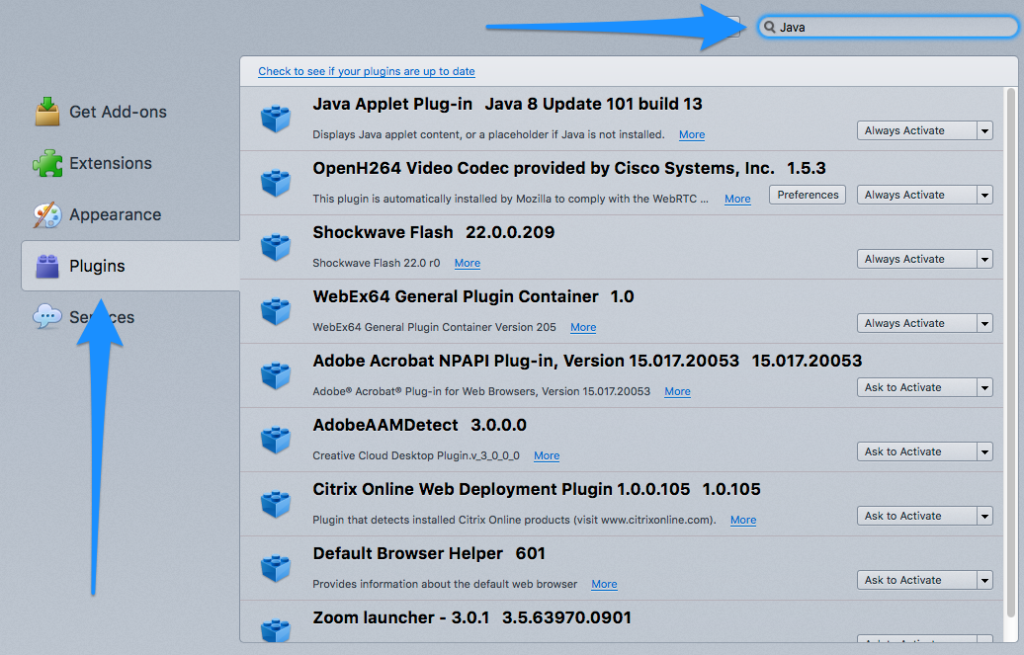The image size is (1024, 655).
Task: Open Citrix Online Plugin activation dropdown
Action: tap(925, 516)
